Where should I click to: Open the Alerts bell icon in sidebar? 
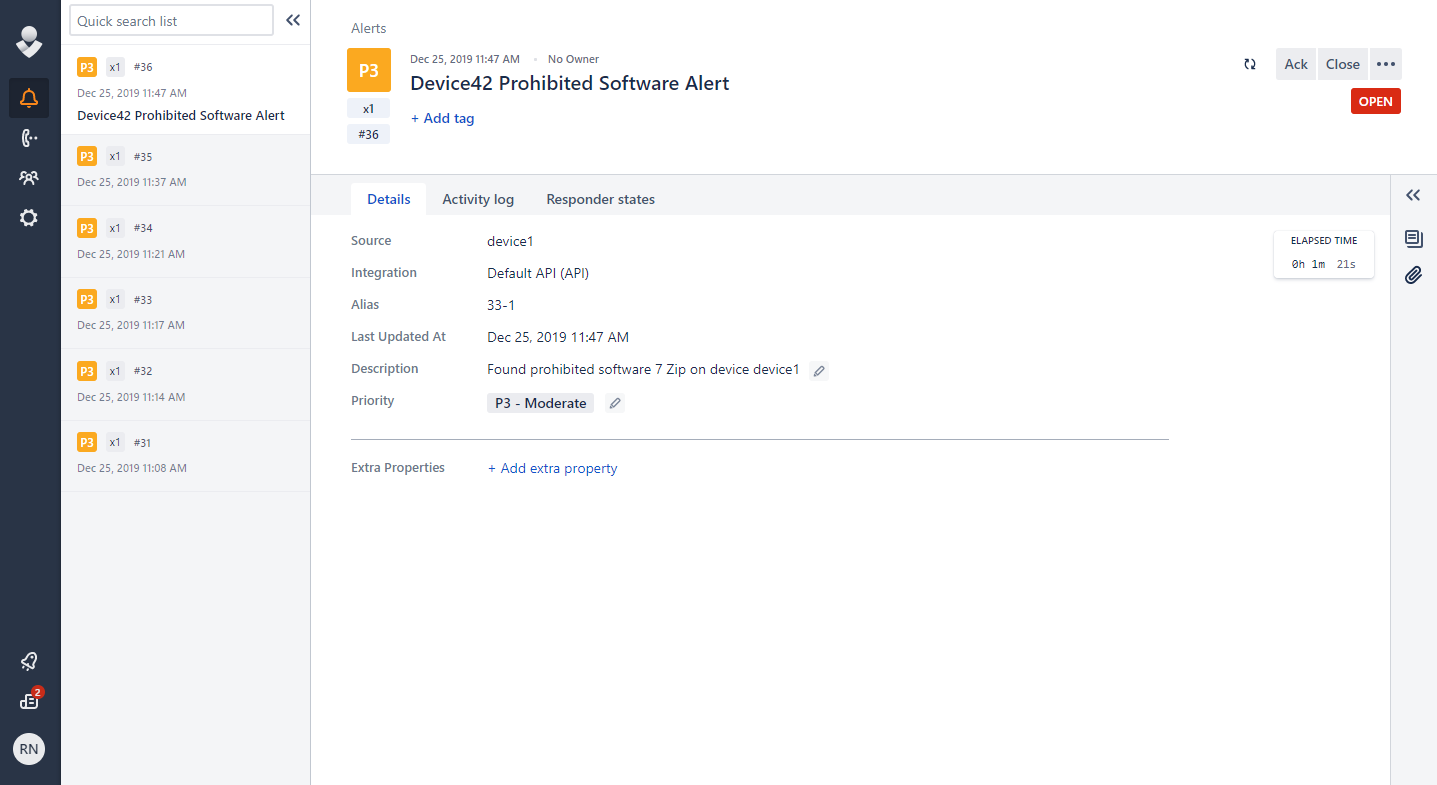29,98
